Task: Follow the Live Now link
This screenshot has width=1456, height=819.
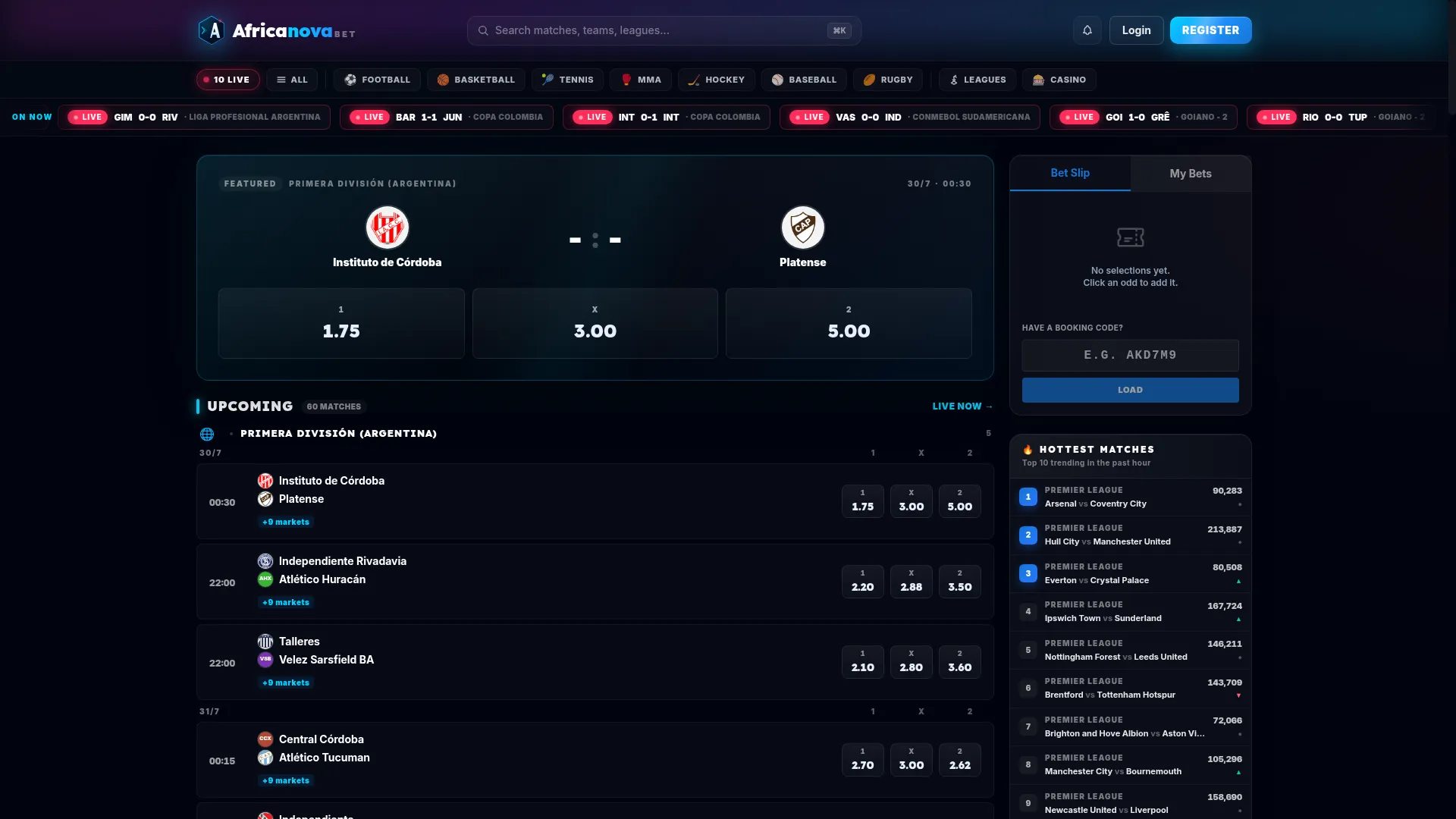Action: [962, 406]
